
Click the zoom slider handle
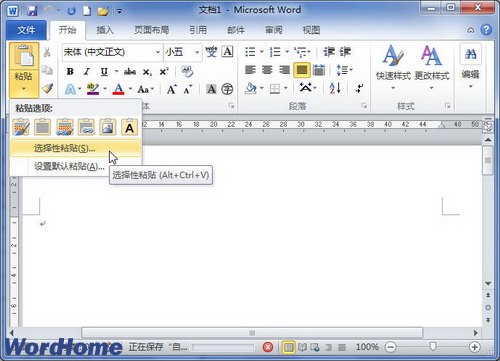(433, 347)
